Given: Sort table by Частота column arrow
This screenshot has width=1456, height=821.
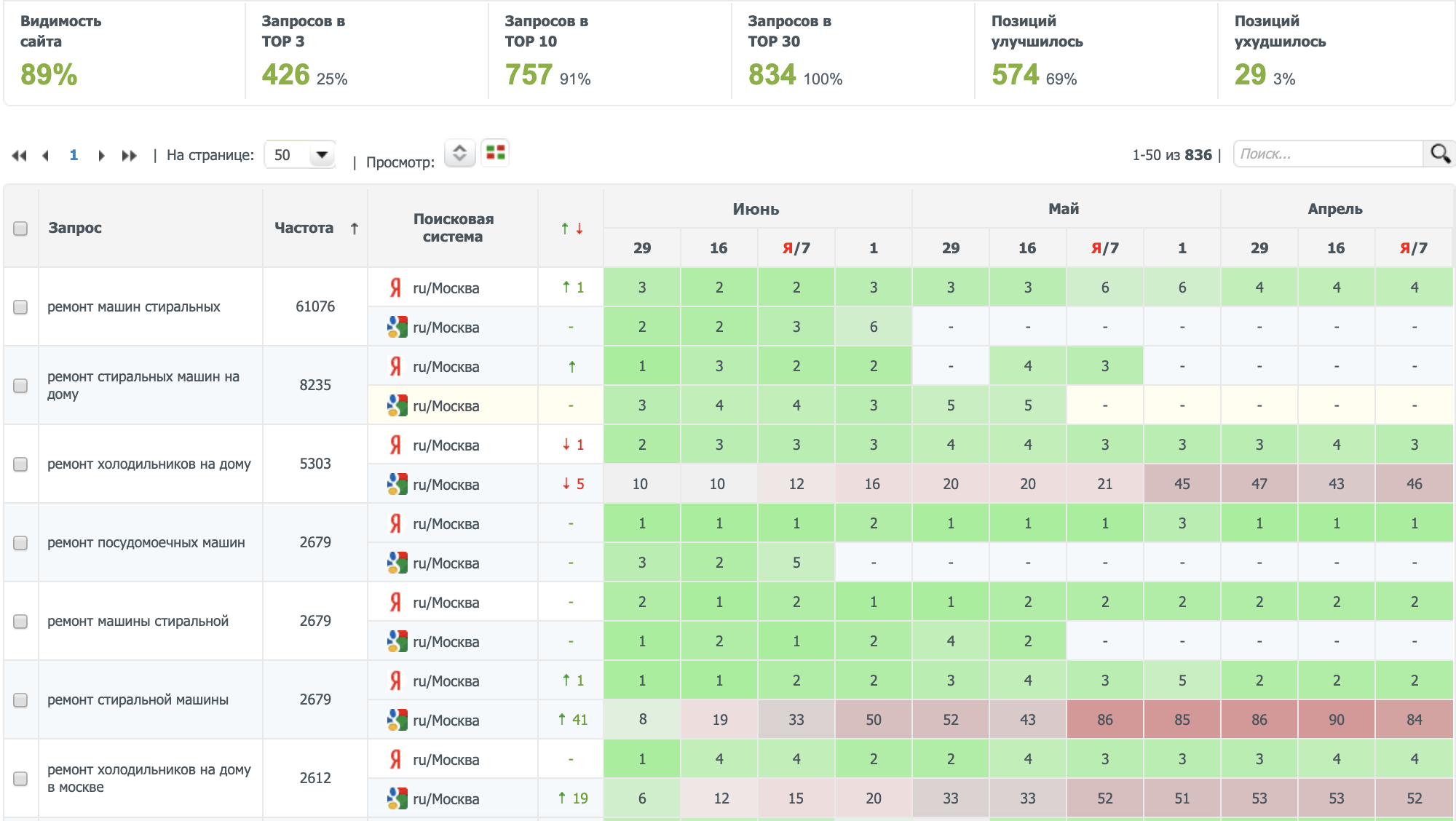Looking at the screenshot, I should (x=354, y=229).
